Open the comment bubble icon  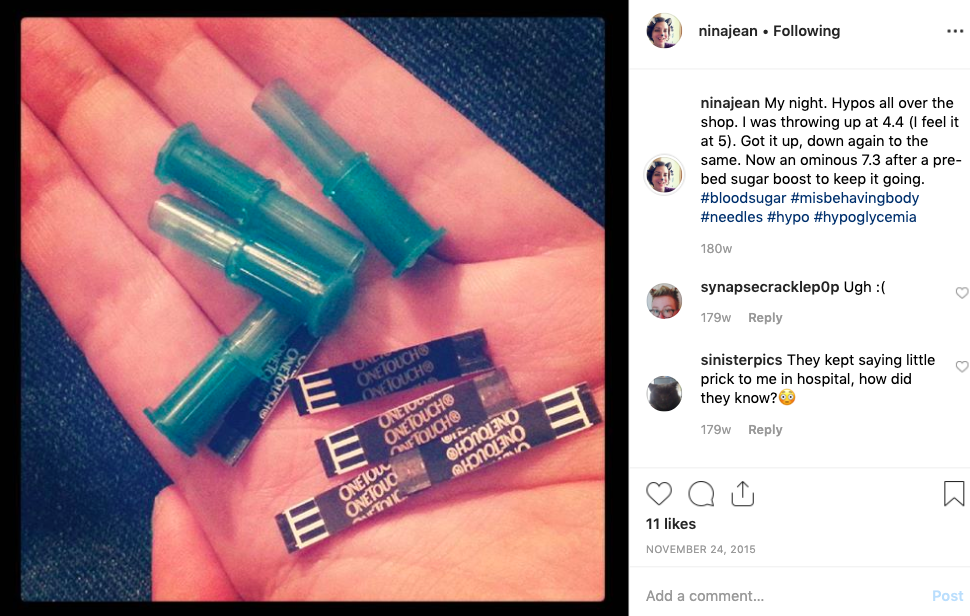[x=701, y=494]
